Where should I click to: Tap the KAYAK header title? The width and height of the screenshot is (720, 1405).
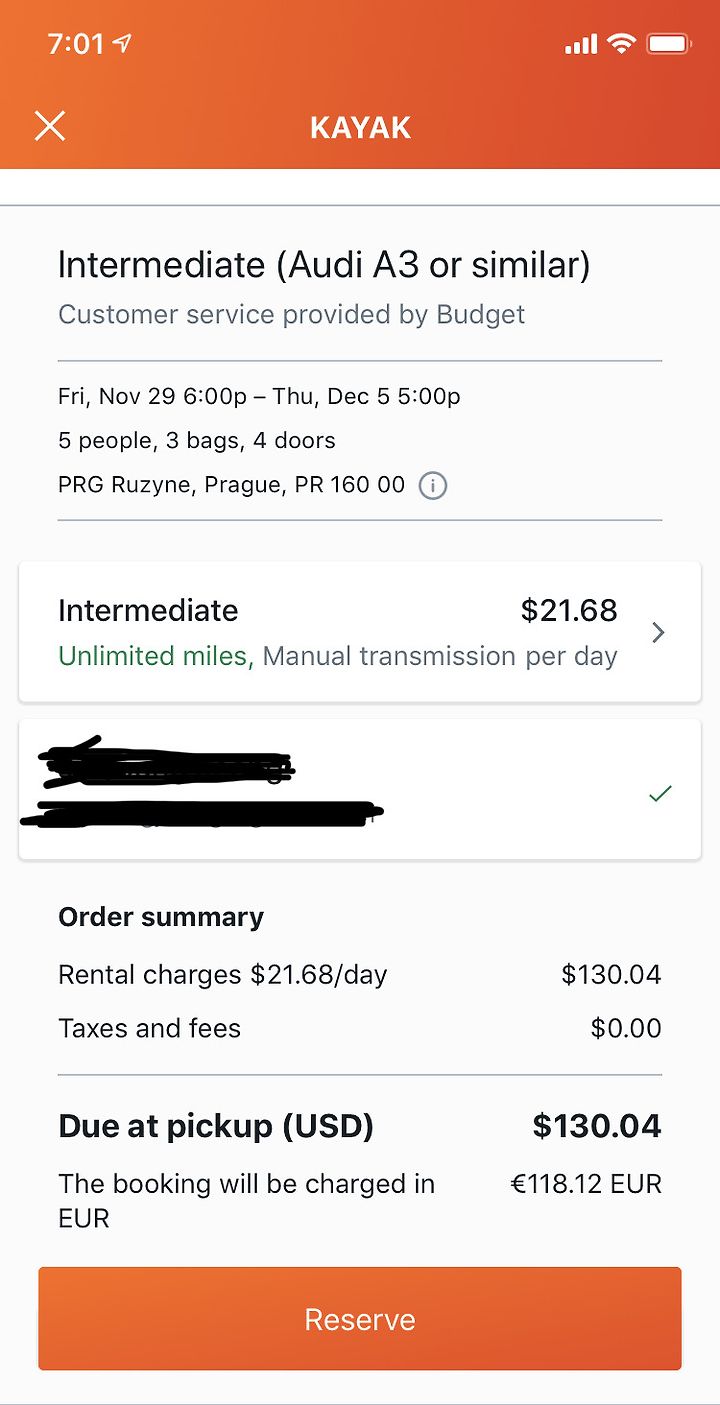pyautogui.click(x=360, y=128)
